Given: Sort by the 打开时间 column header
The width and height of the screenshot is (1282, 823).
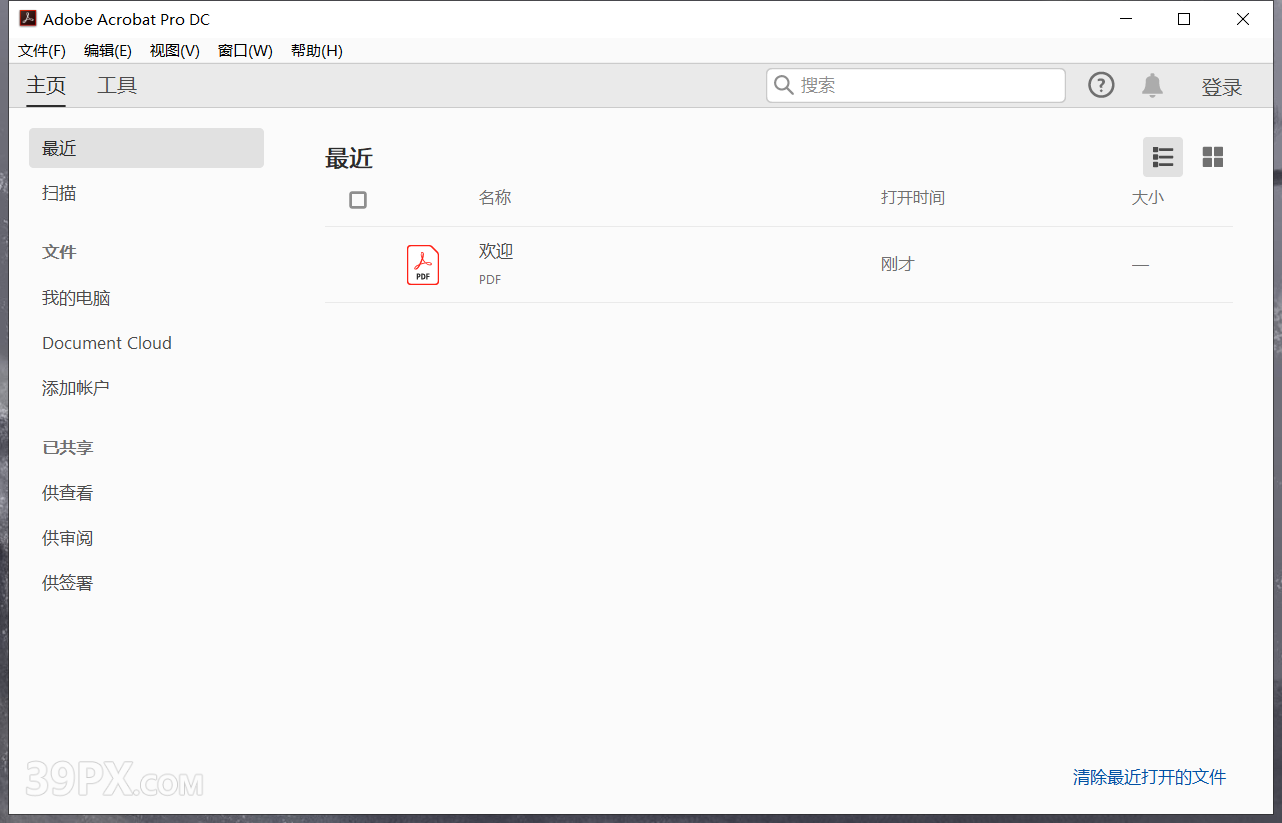Looking at the screenshot, I should pos(913,198).
